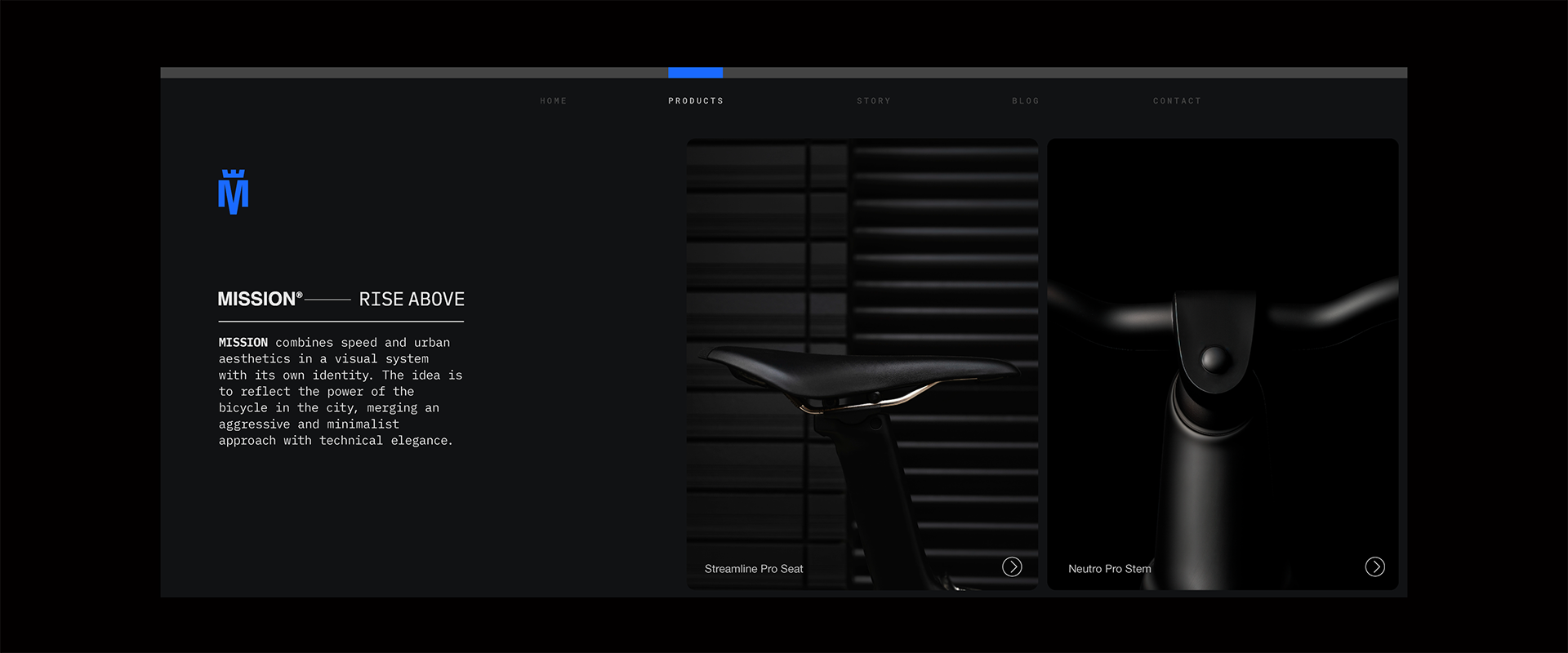This screenshot has height=653, width=1568.
Task: Click the bold MISSION® heading
Action: click(260, 300)
